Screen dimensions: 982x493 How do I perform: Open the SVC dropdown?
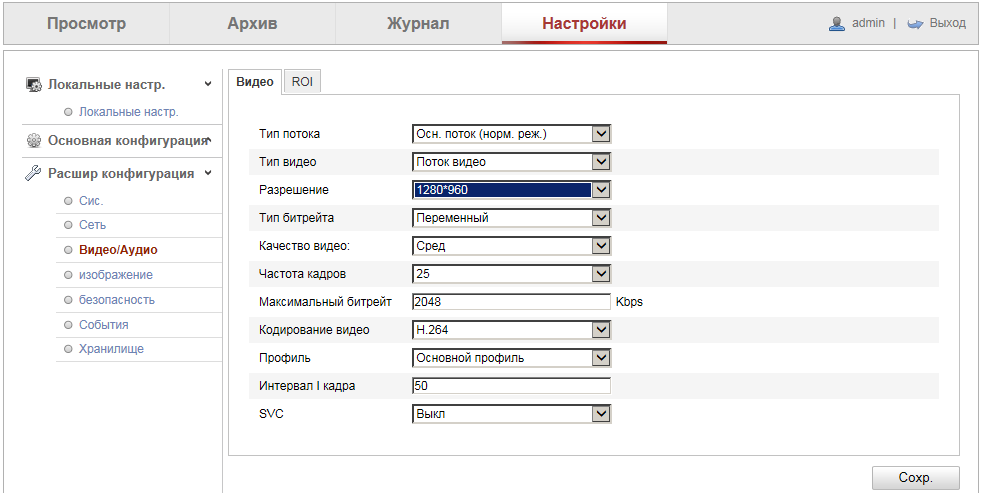click(x=512, y=414)
